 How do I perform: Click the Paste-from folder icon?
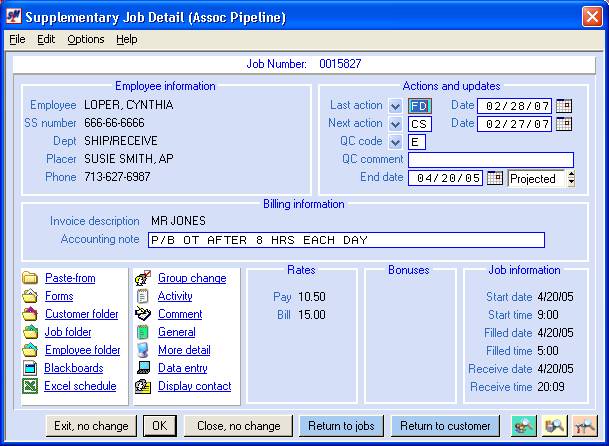[30, 278]
